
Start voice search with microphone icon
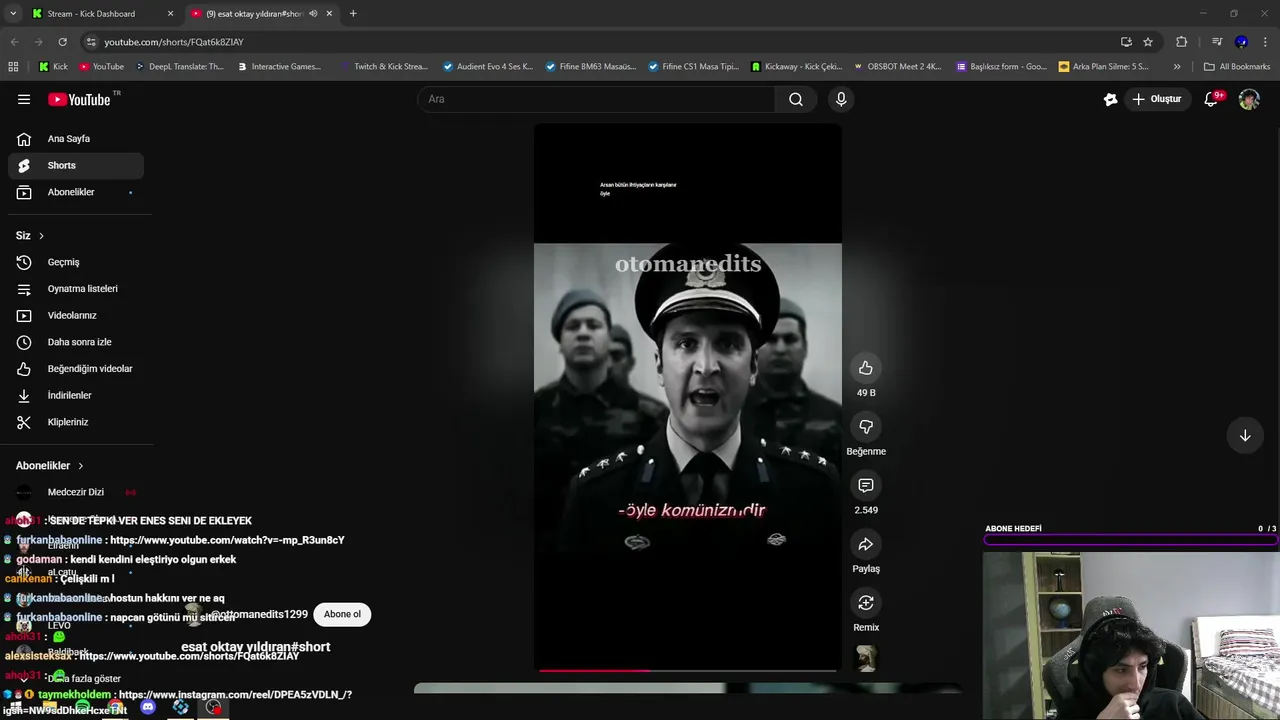point(841,99)
